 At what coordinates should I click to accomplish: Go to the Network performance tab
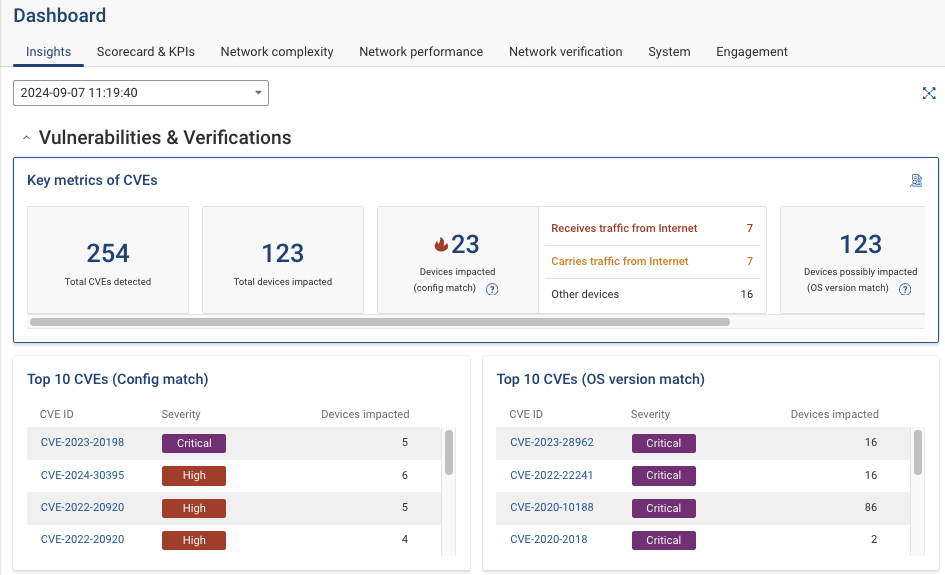(421, 52)
